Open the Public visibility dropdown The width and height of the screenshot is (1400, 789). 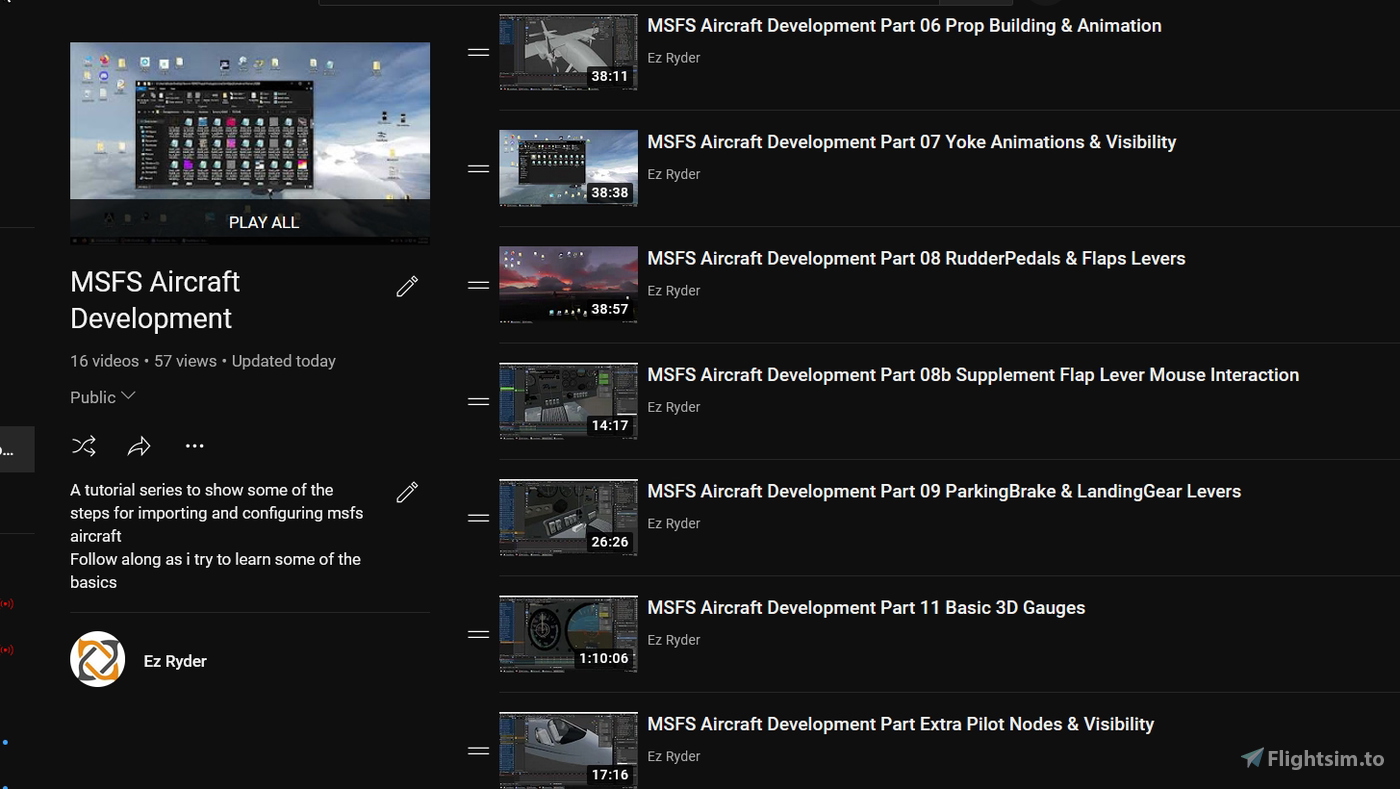coord(101,397)
